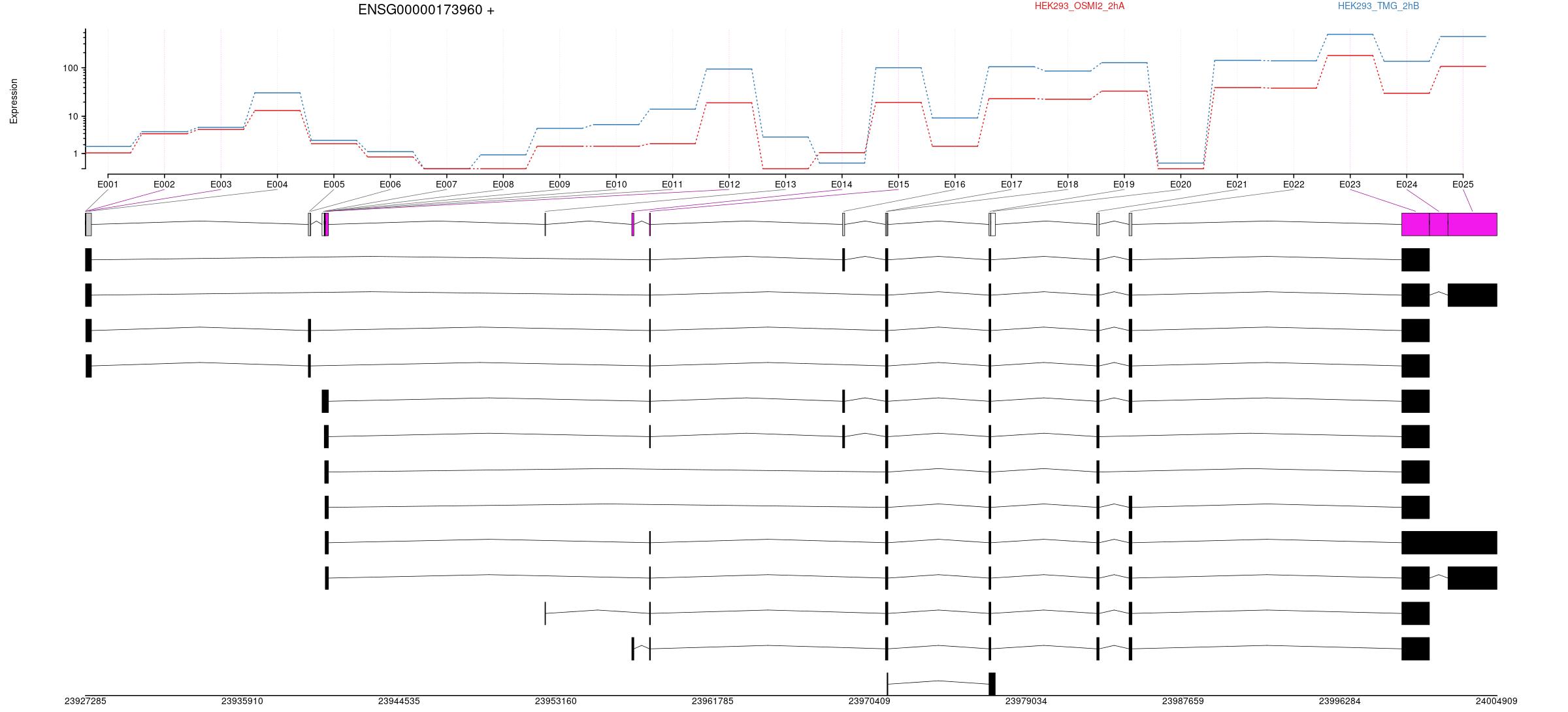
Task: Click the Expression y-axis label
Action: click(x=14, y=101)
